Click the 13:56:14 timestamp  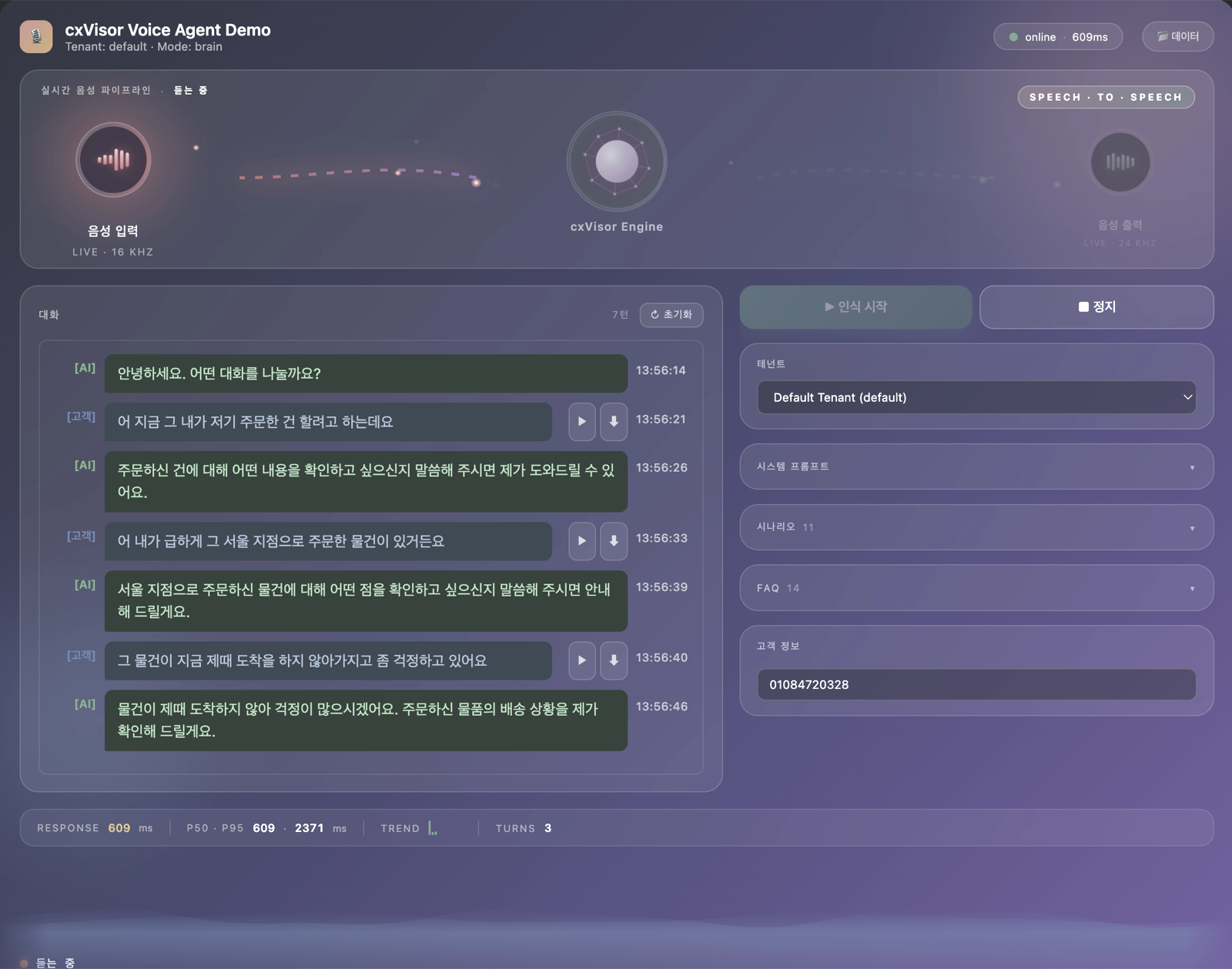click(661, 370)
